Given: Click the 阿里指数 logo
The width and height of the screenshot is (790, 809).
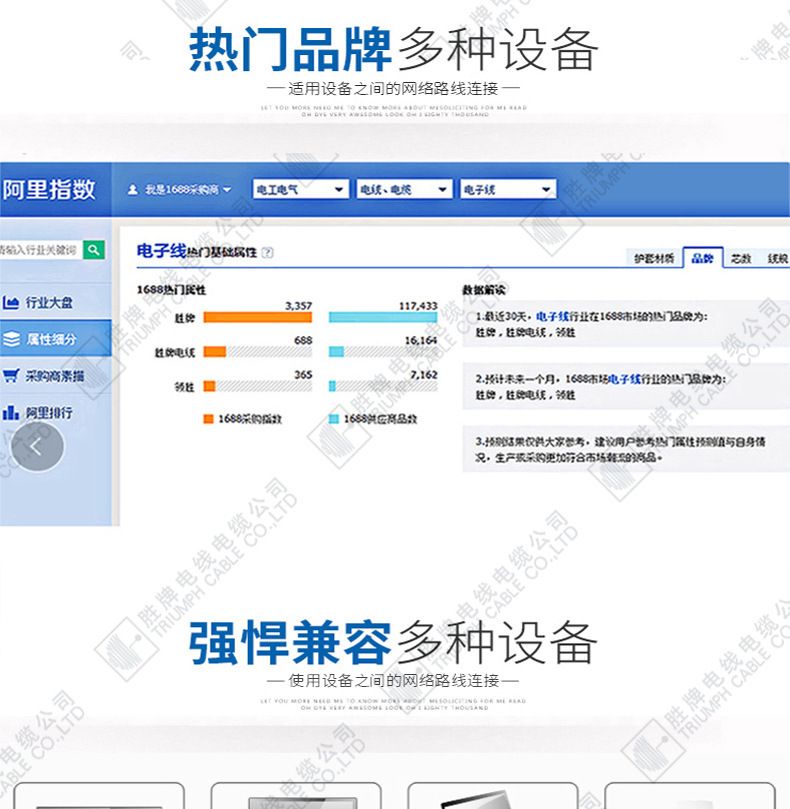Looking at the screenshot, I should pyautogui.click(x=48, y=188).
